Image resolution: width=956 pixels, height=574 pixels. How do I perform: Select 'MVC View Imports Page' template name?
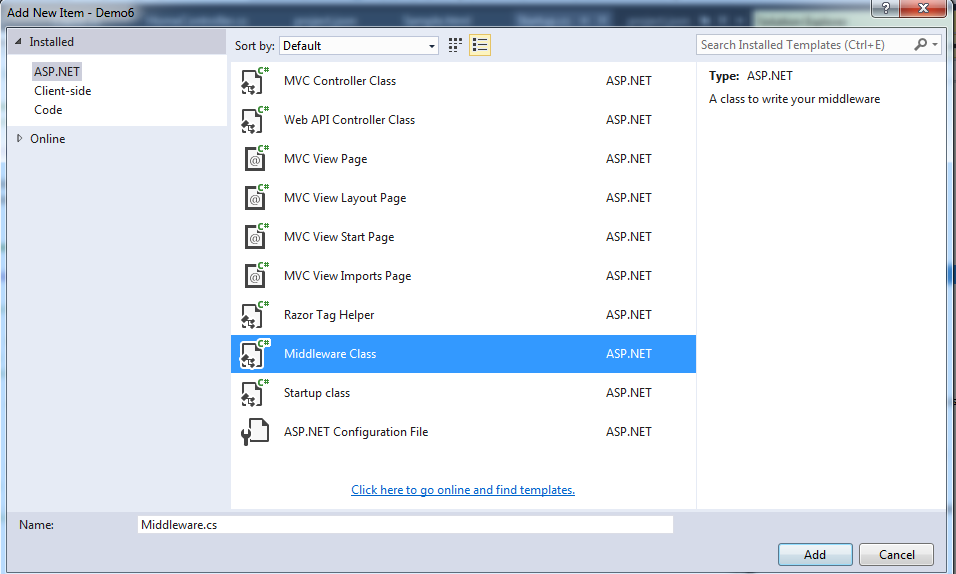pyautogui.click(x=348, y=276)
